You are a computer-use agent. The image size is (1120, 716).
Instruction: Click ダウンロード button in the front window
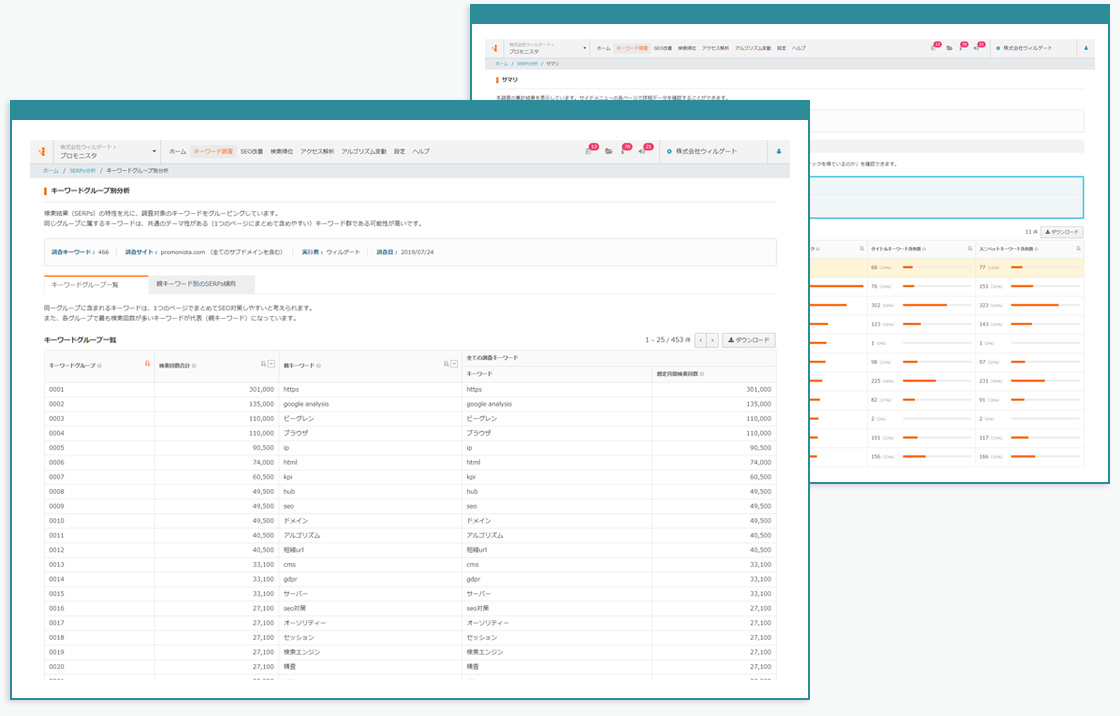click(749, 340)
